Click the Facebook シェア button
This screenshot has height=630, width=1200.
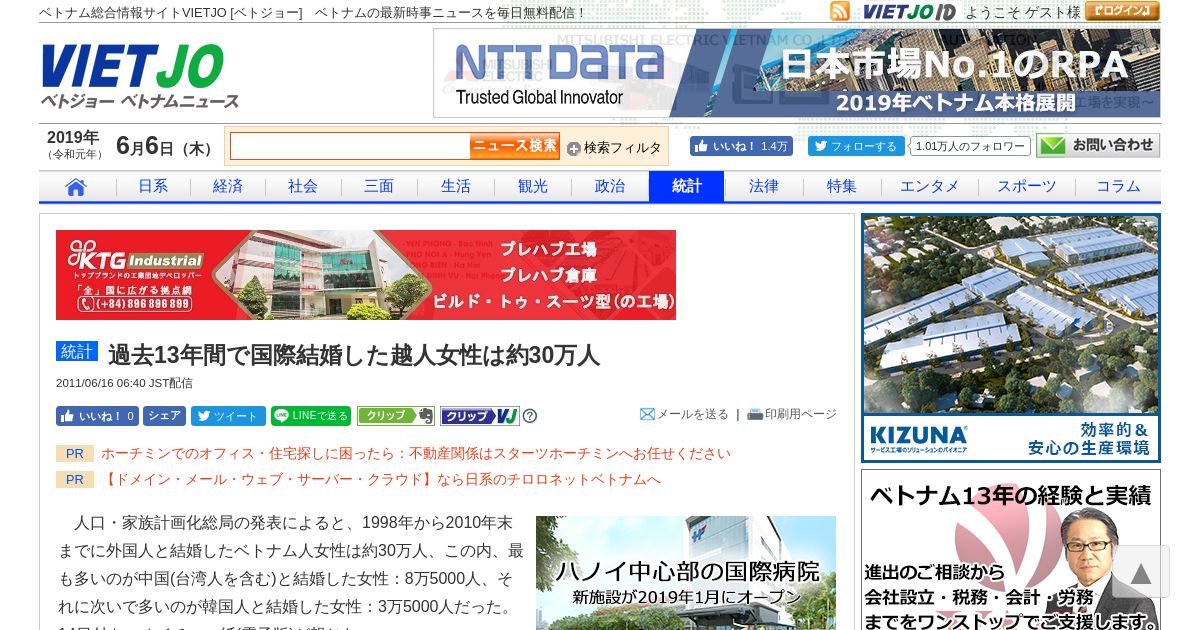164,416
